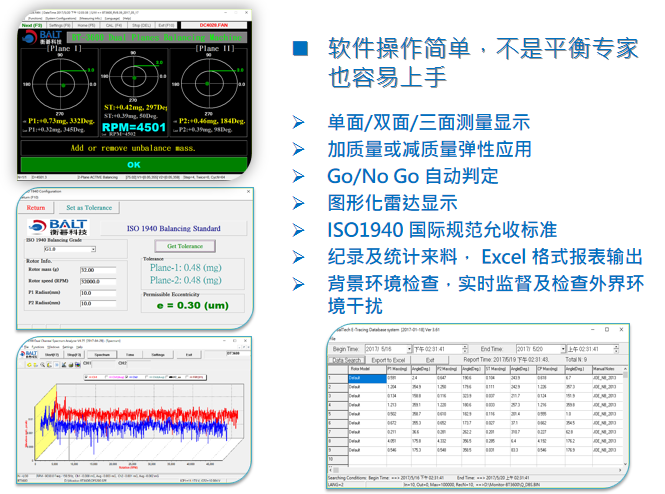Click Stop (DEL) in balancing machine toolbar
The height and width of the screenshot is (494, 665).
[x=141, y=25]
